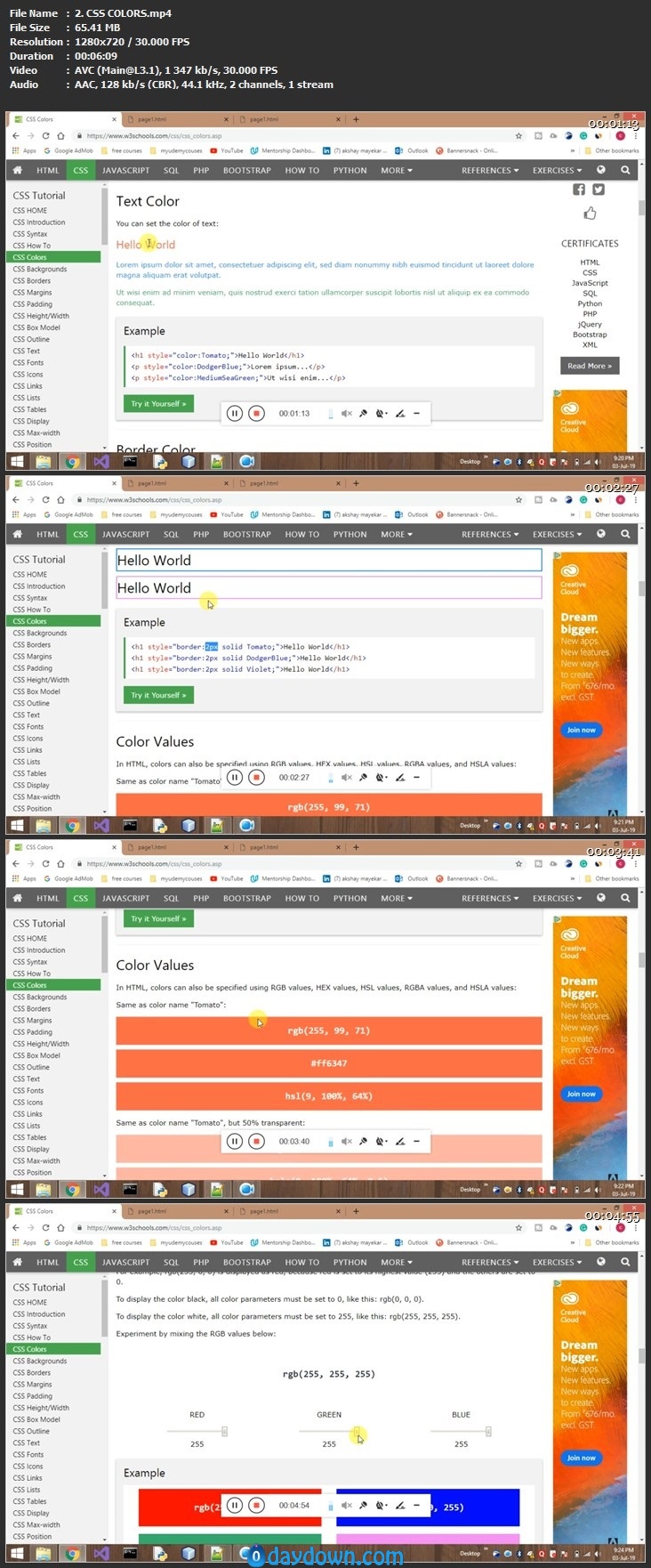Click the page scrollbar thumb in 00:01:13 frame
Screen dimensions: 651x1568
[x=641, y=208]
